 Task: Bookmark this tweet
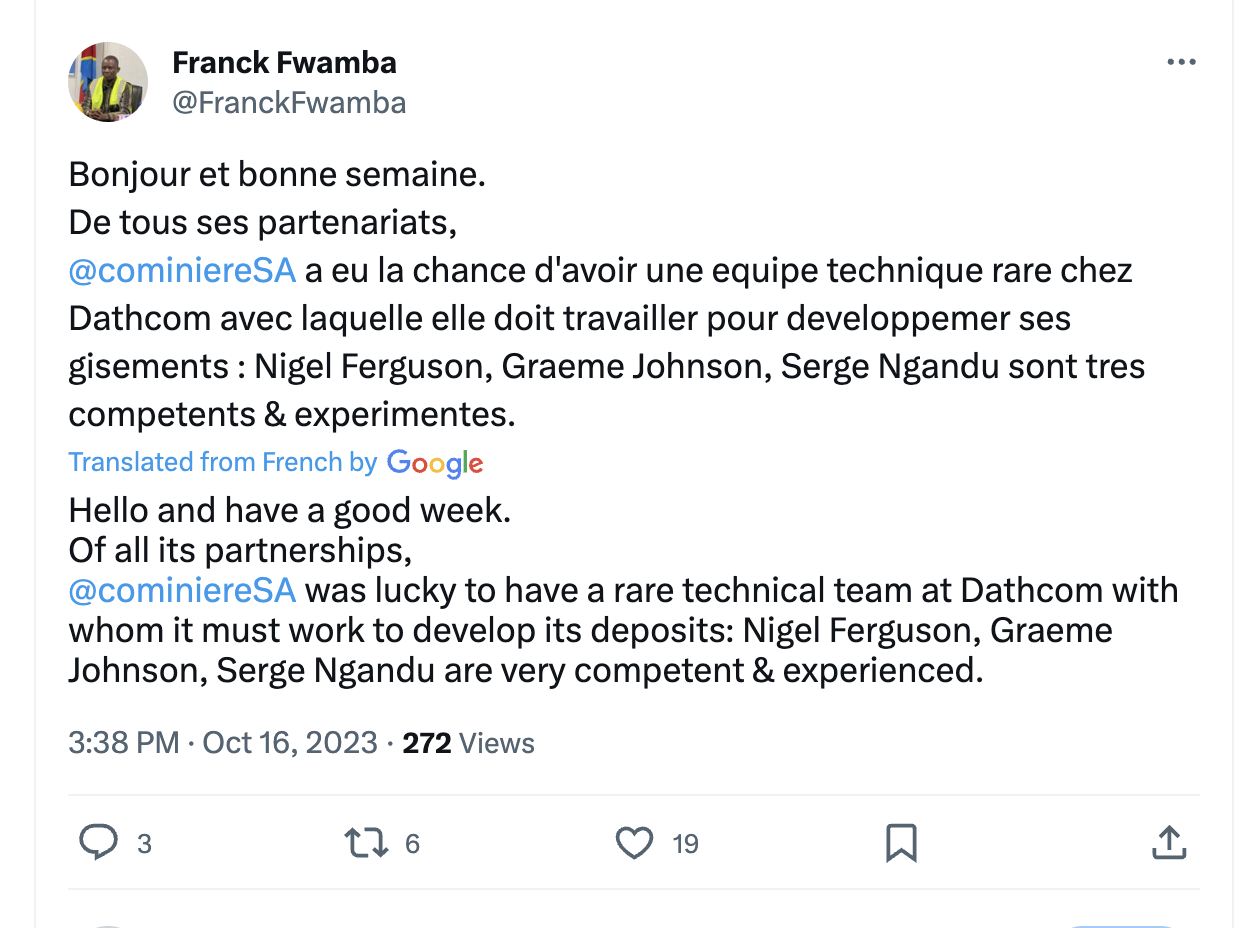pyautogui.click(x=901, y=843)
